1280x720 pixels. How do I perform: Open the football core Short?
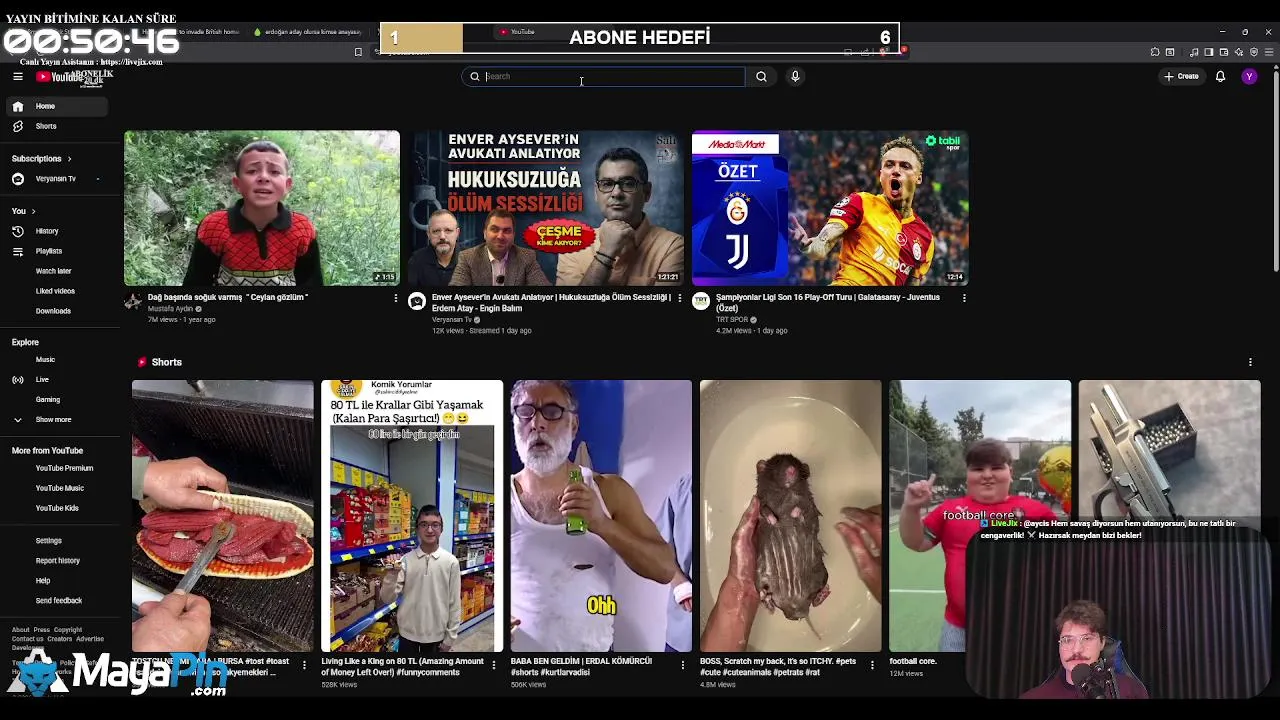coord(980,516)
